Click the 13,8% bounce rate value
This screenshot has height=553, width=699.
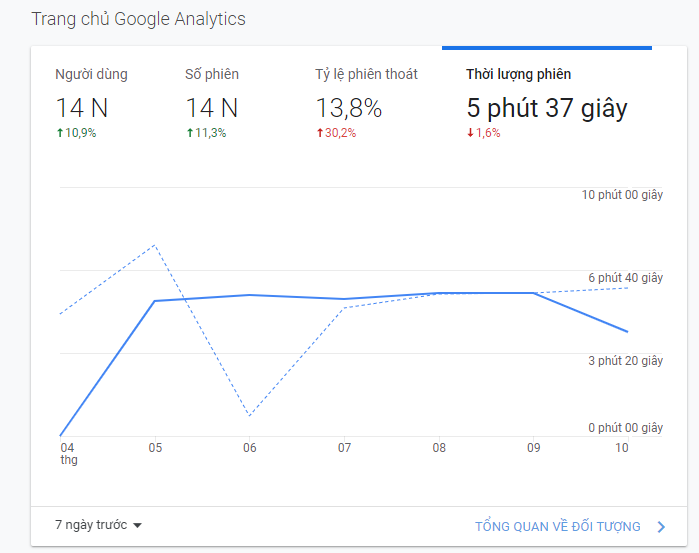coord(349,108)
